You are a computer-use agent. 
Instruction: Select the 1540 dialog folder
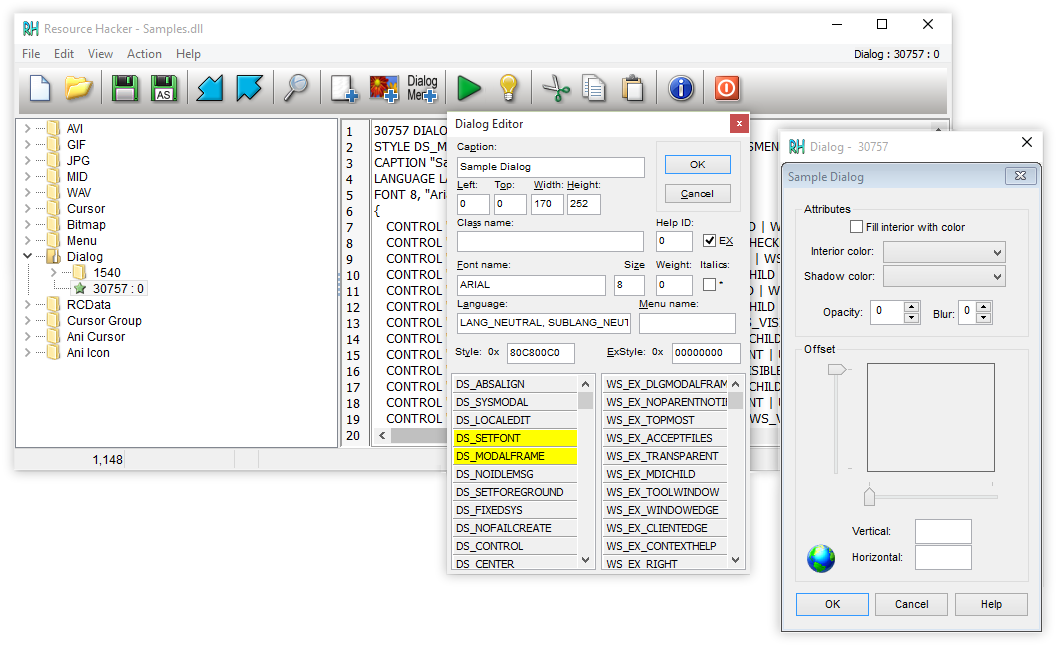[x=107, y=273]
